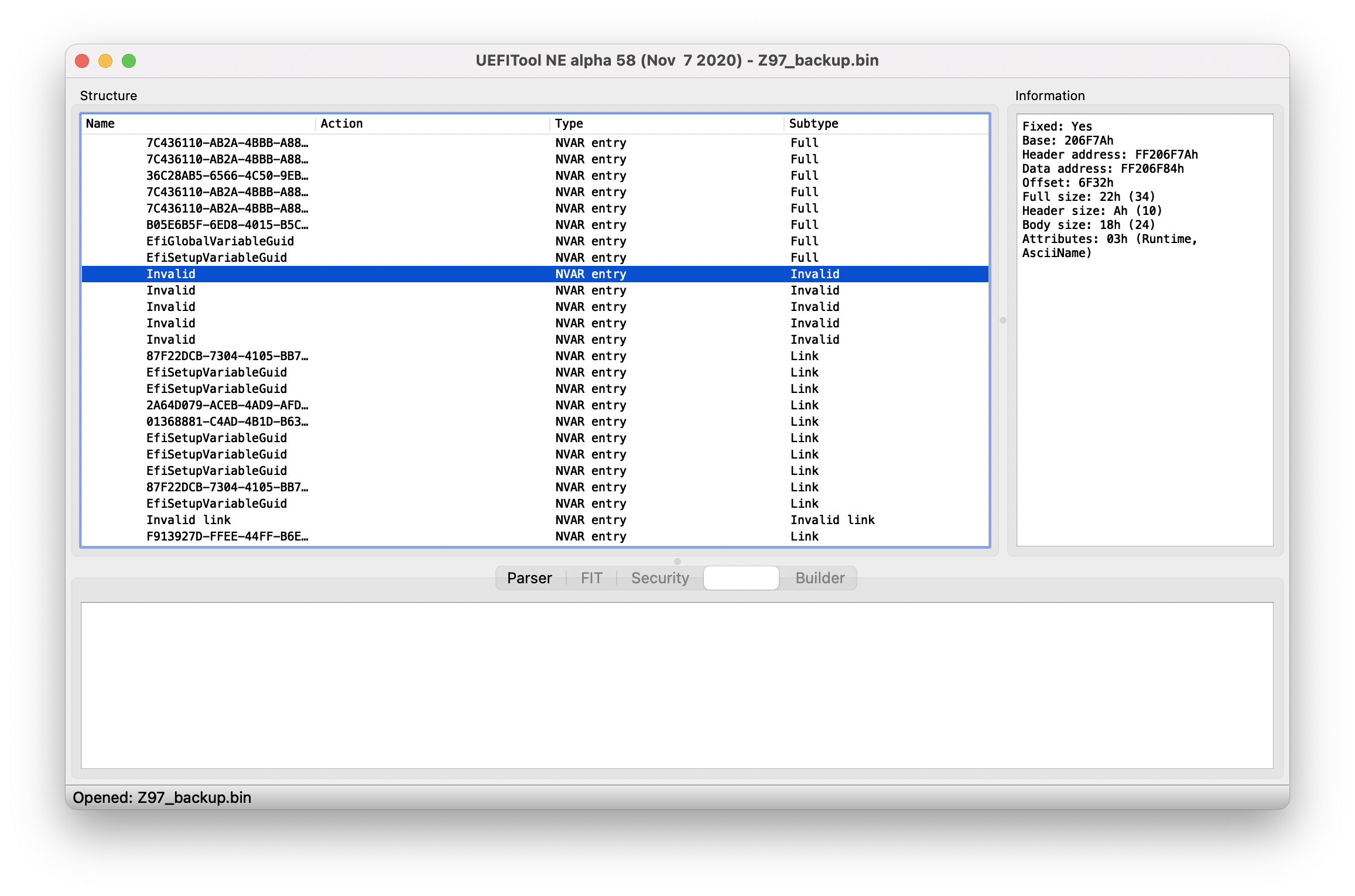The height and width of the screenshot is (896, 1355).
Task: Minimize the window with the yellow button
Action: 105,61
